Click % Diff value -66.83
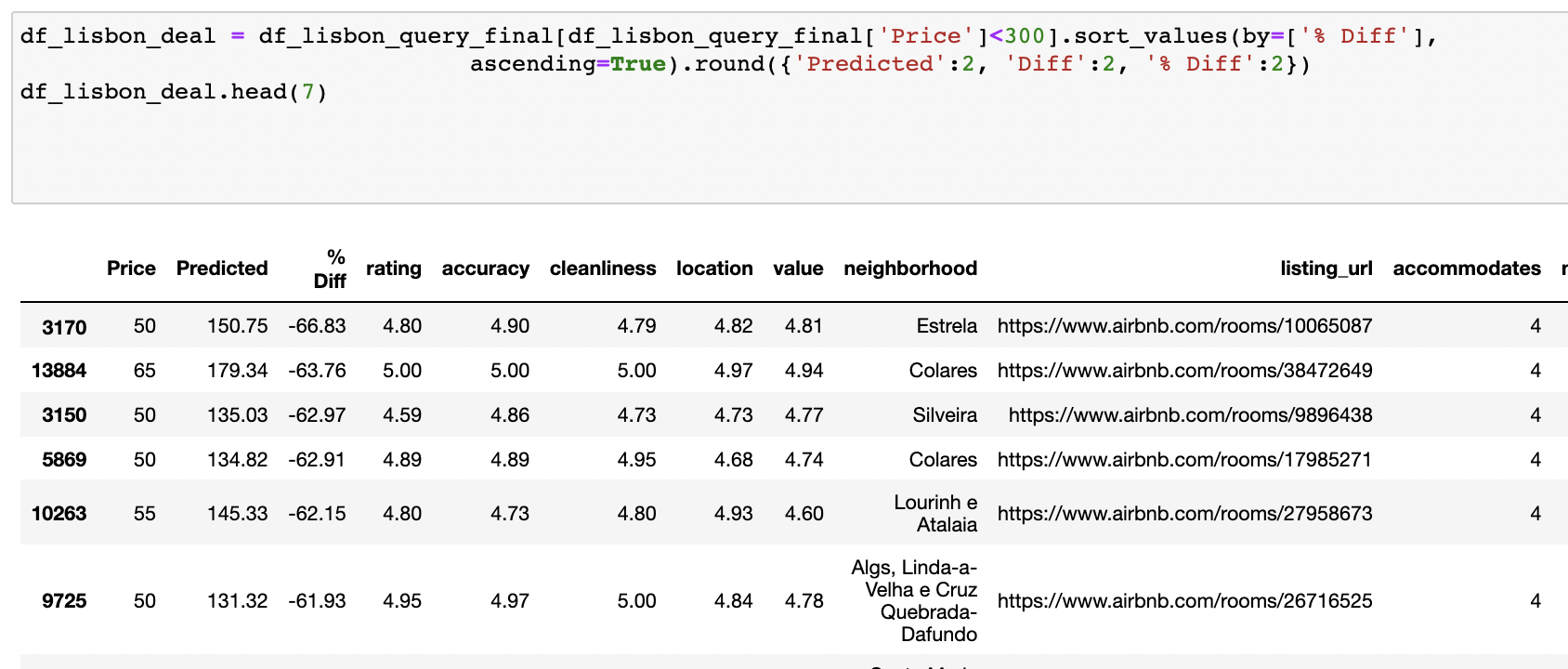 click(317, 326)
